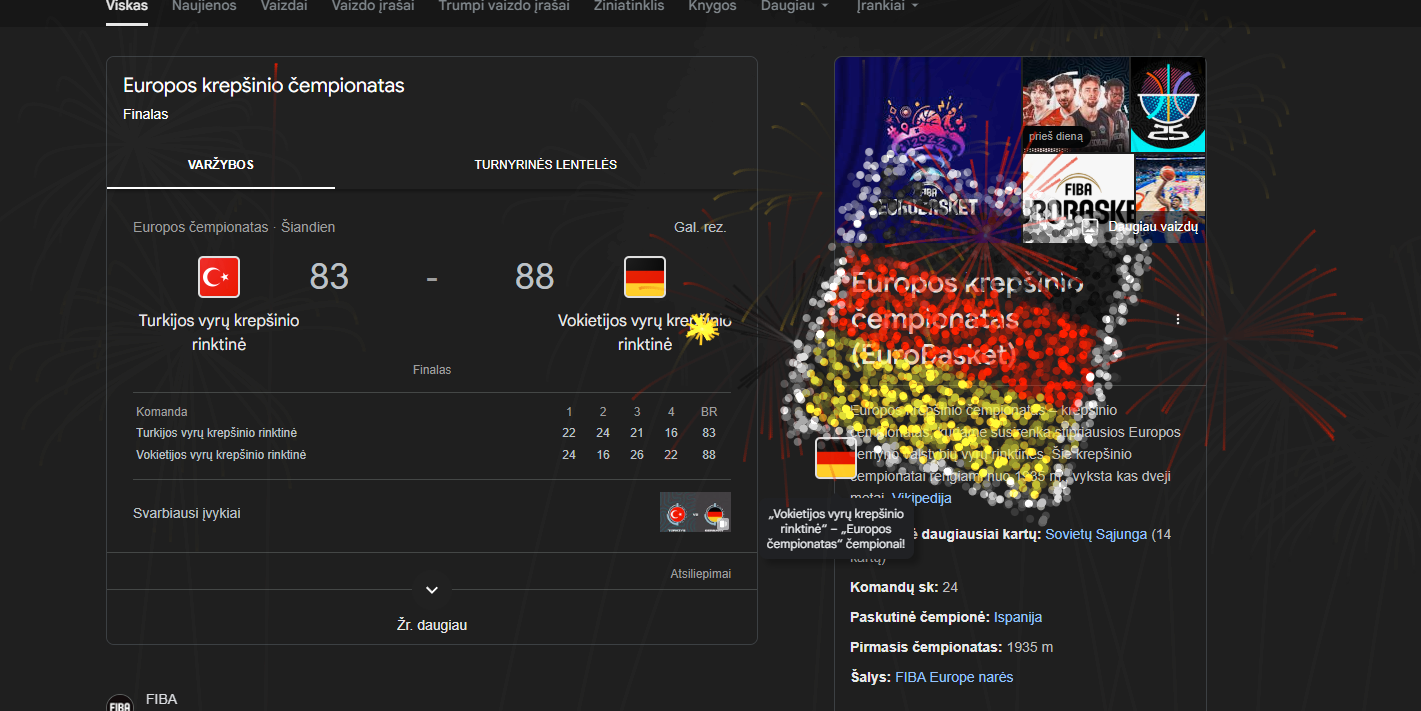Open the FIBA Europe narės link
The image size is (1421, 711).
pos(954,677)
